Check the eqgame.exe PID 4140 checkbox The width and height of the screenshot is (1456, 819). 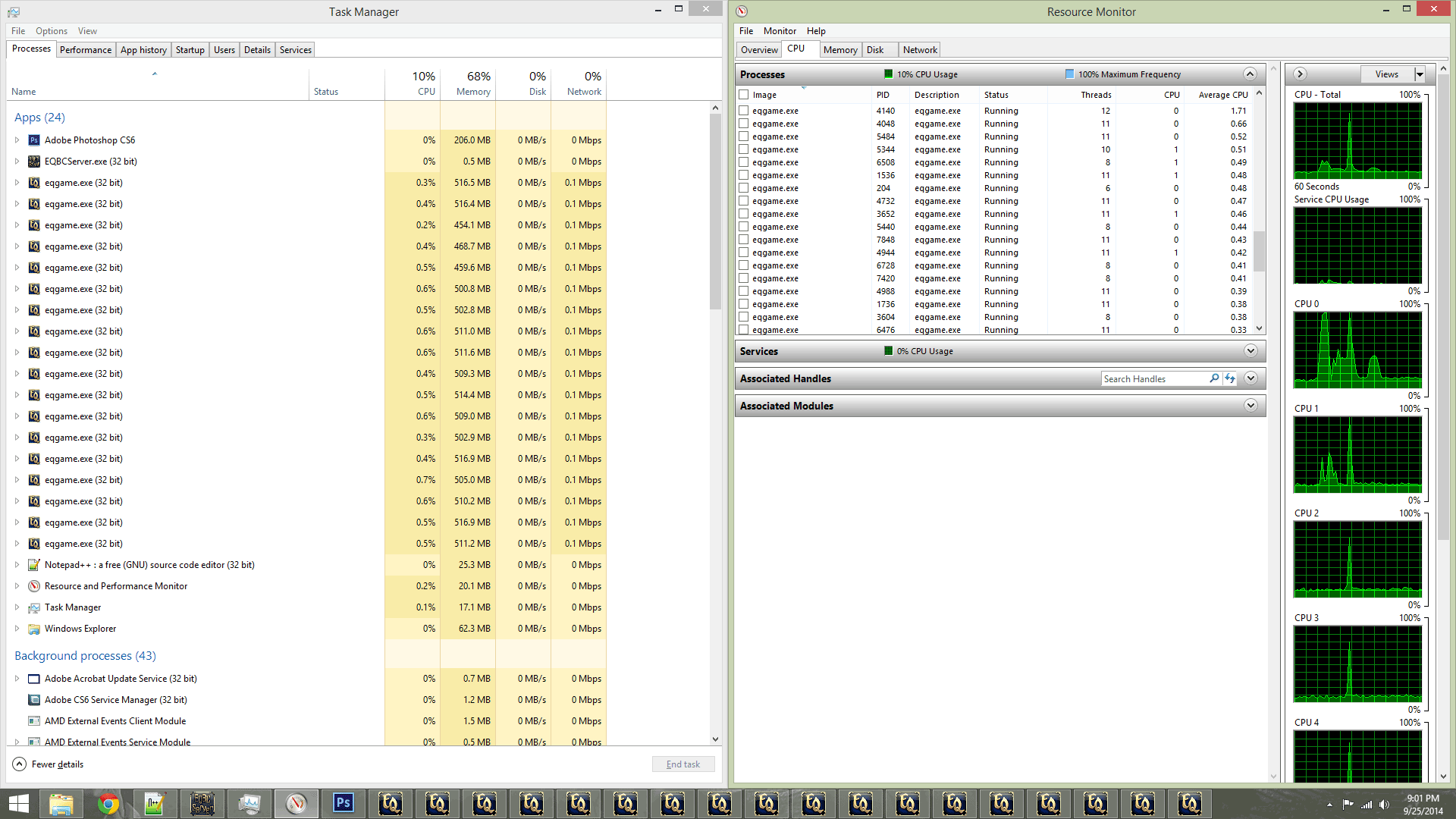click(x=744, y=111)
